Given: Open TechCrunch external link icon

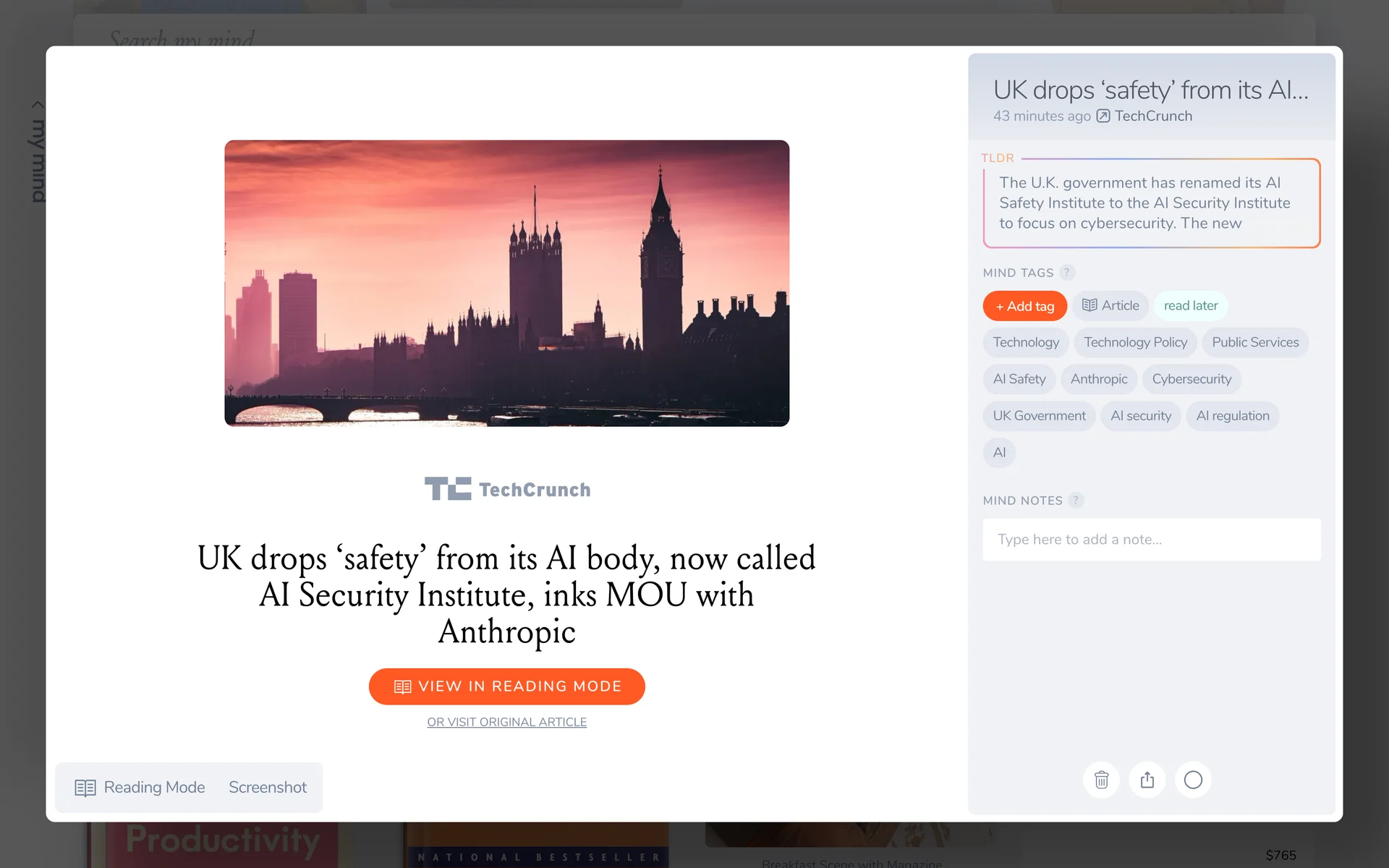Looking at the screenshot, I should point(1103,116).
